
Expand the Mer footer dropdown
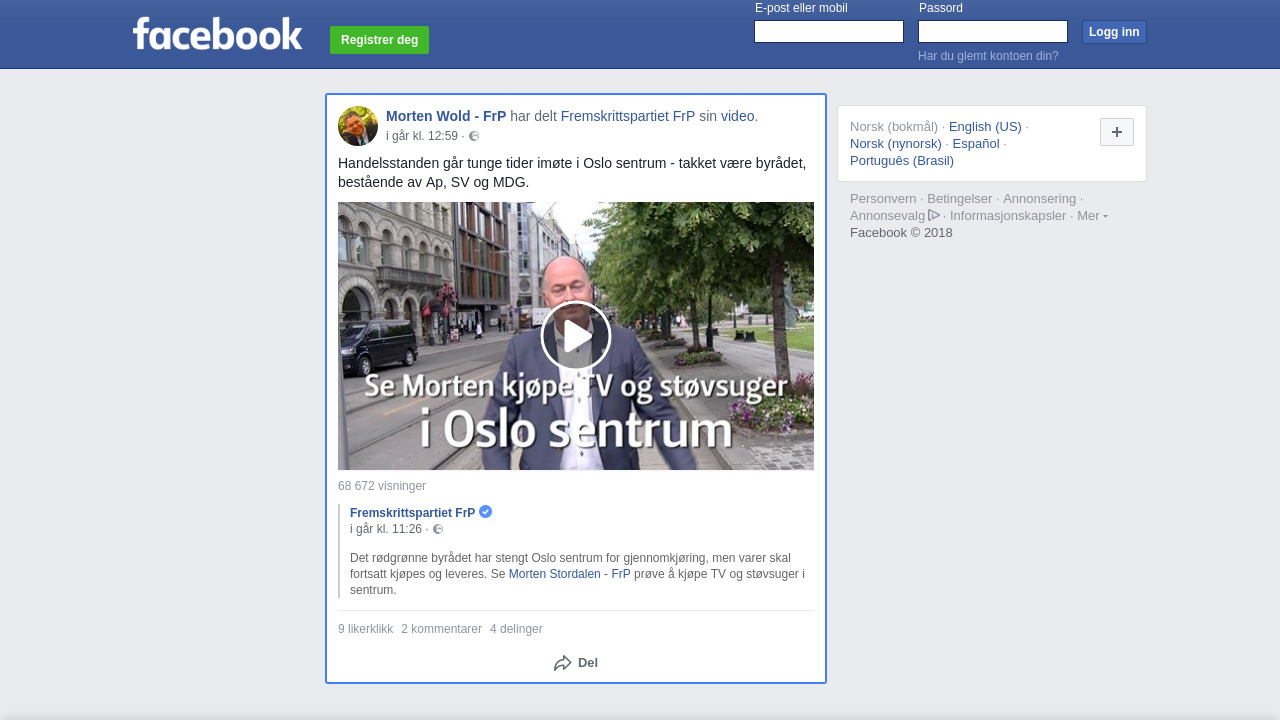[1092, 215]
